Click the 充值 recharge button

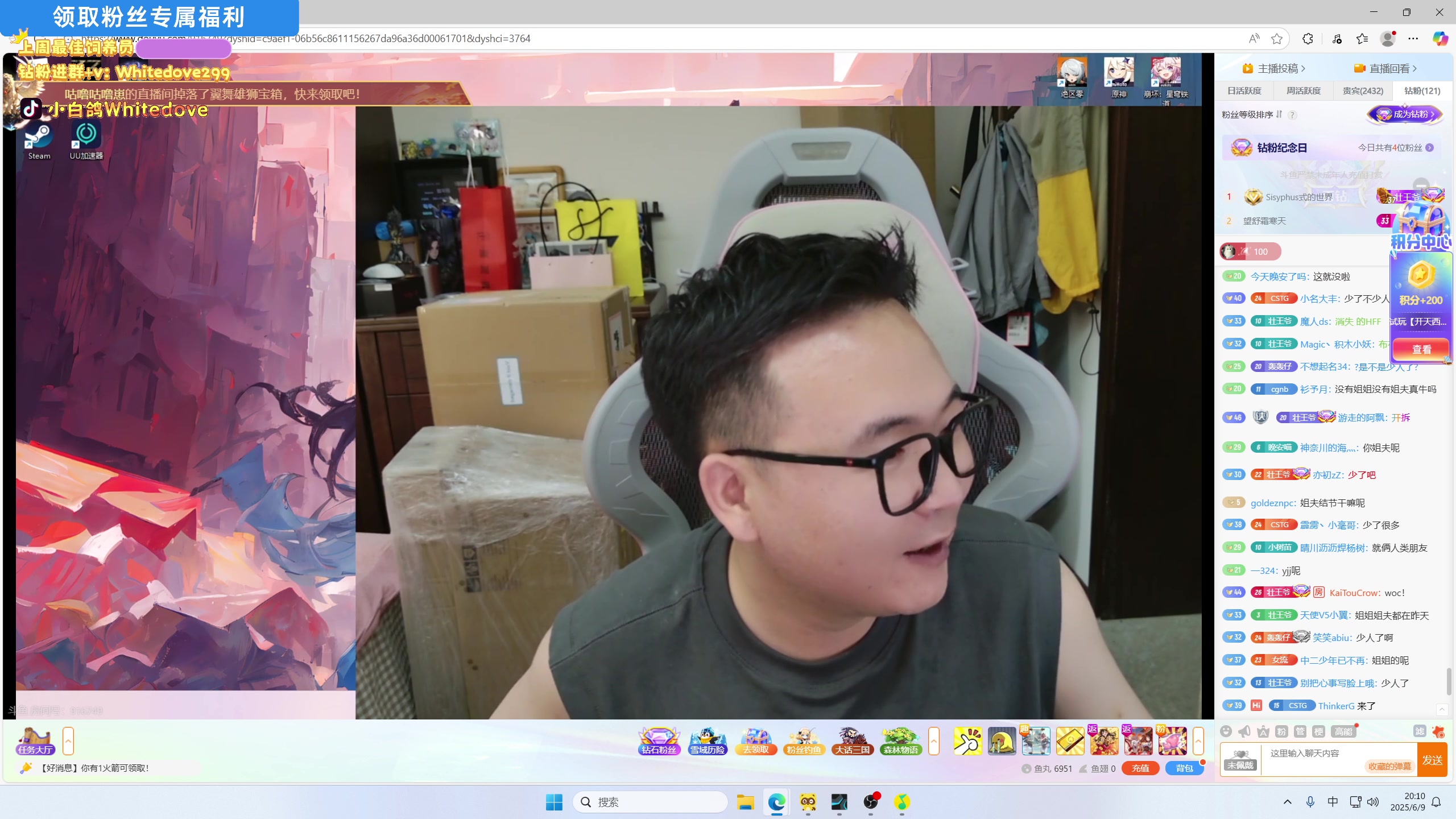(1140, 768)
